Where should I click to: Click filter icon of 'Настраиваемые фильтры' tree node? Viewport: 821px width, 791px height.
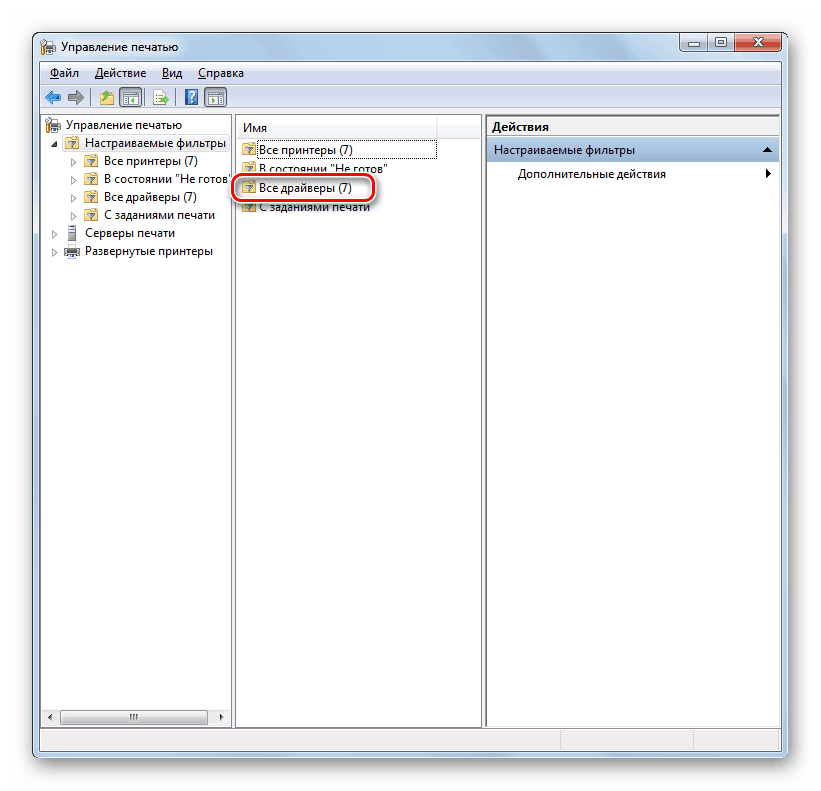(x=72, y=143)
